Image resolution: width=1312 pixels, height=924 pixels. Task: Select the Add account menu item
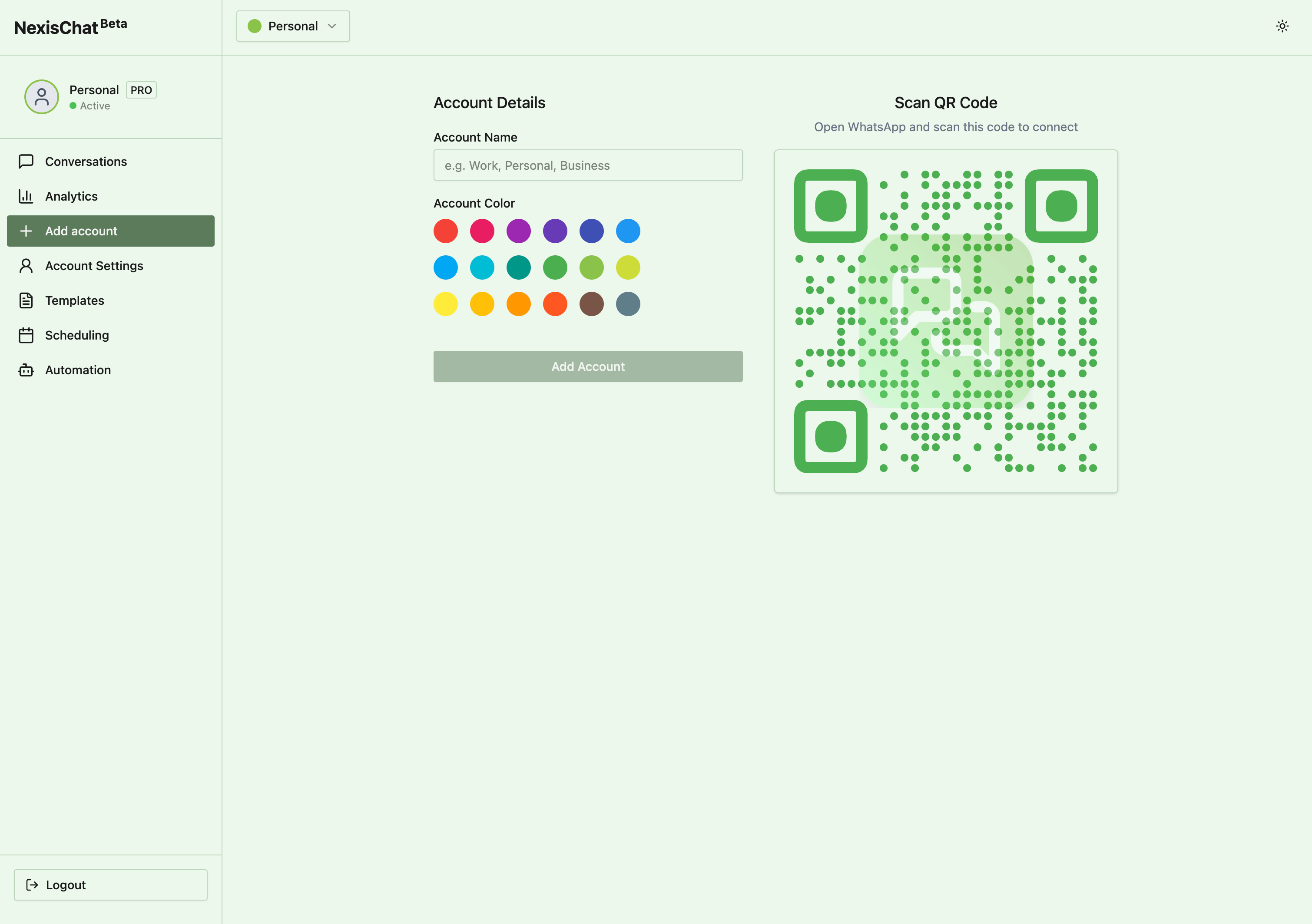point(111,231)
